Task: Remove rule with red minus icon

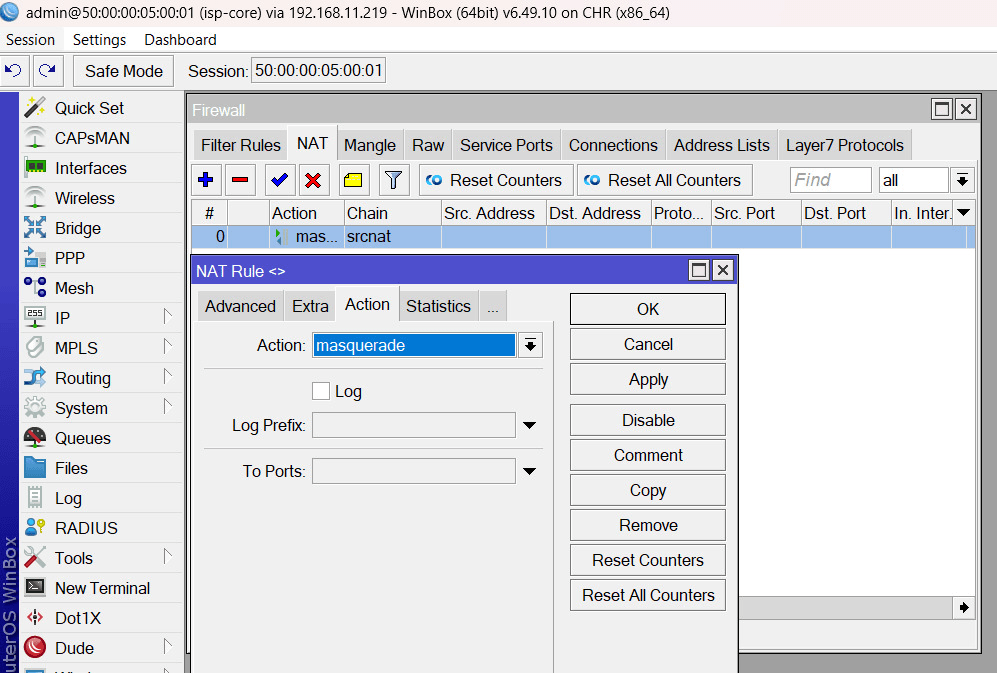Action: (240, 180)
